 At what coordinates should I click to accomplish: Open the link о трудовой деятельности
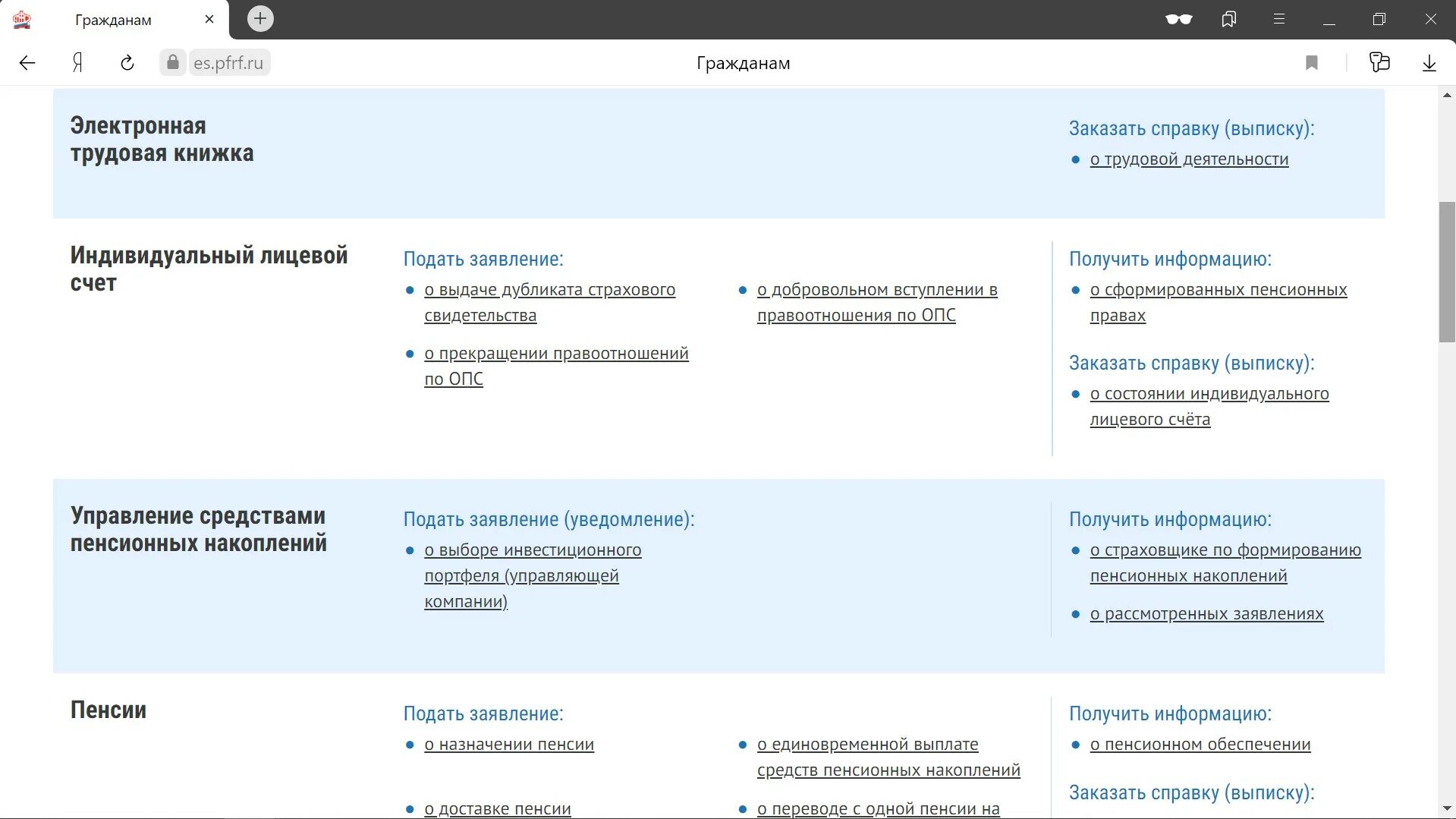(x=1189, y=159)
